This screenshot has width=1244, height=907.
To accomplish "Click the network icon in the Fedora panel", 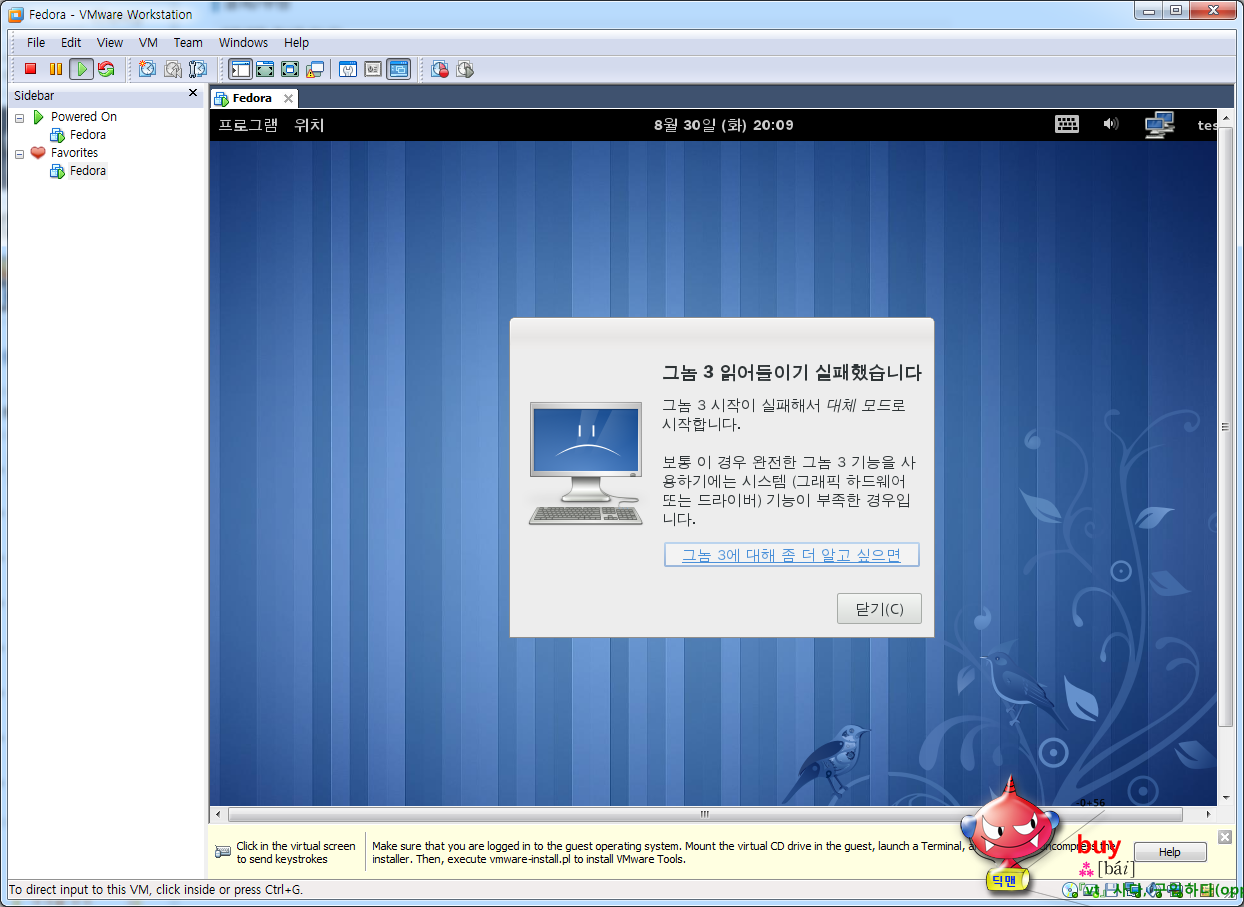I will [1159, 124].
